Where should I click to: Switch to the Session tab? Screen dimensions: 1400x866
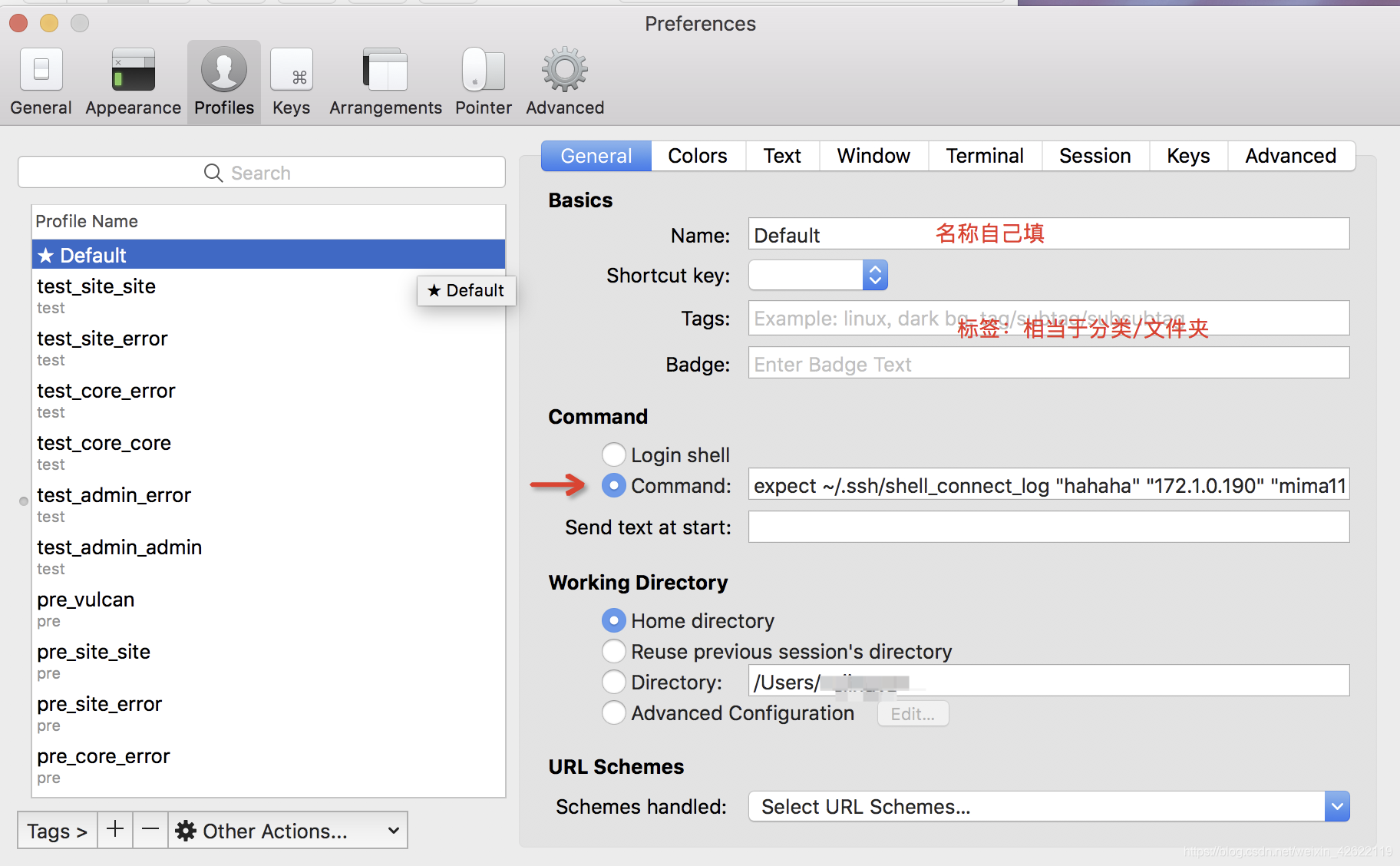point(1095,156)
